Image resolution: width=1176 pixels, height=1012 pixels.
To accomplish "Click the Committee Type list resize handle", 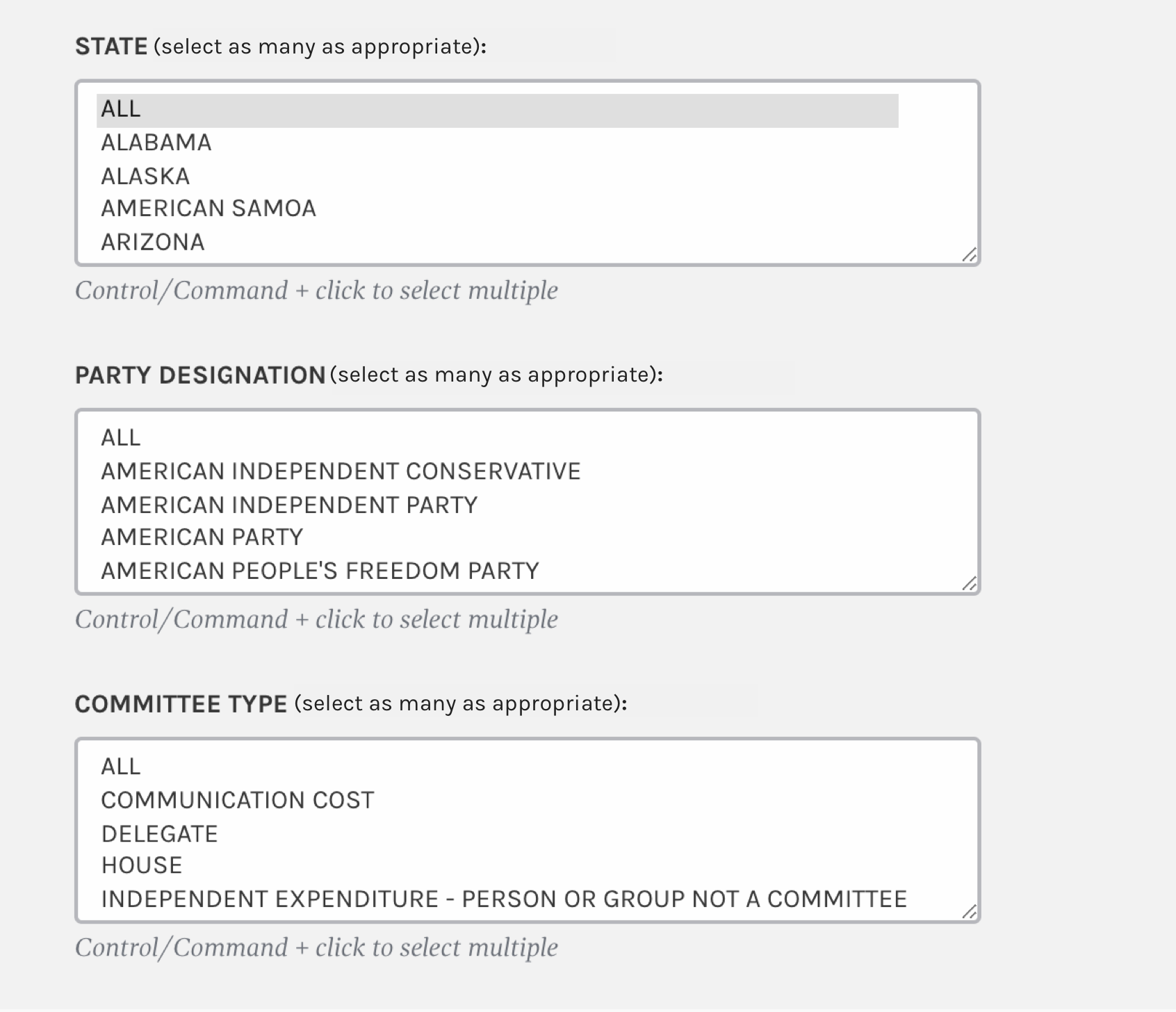I will 970,912.
